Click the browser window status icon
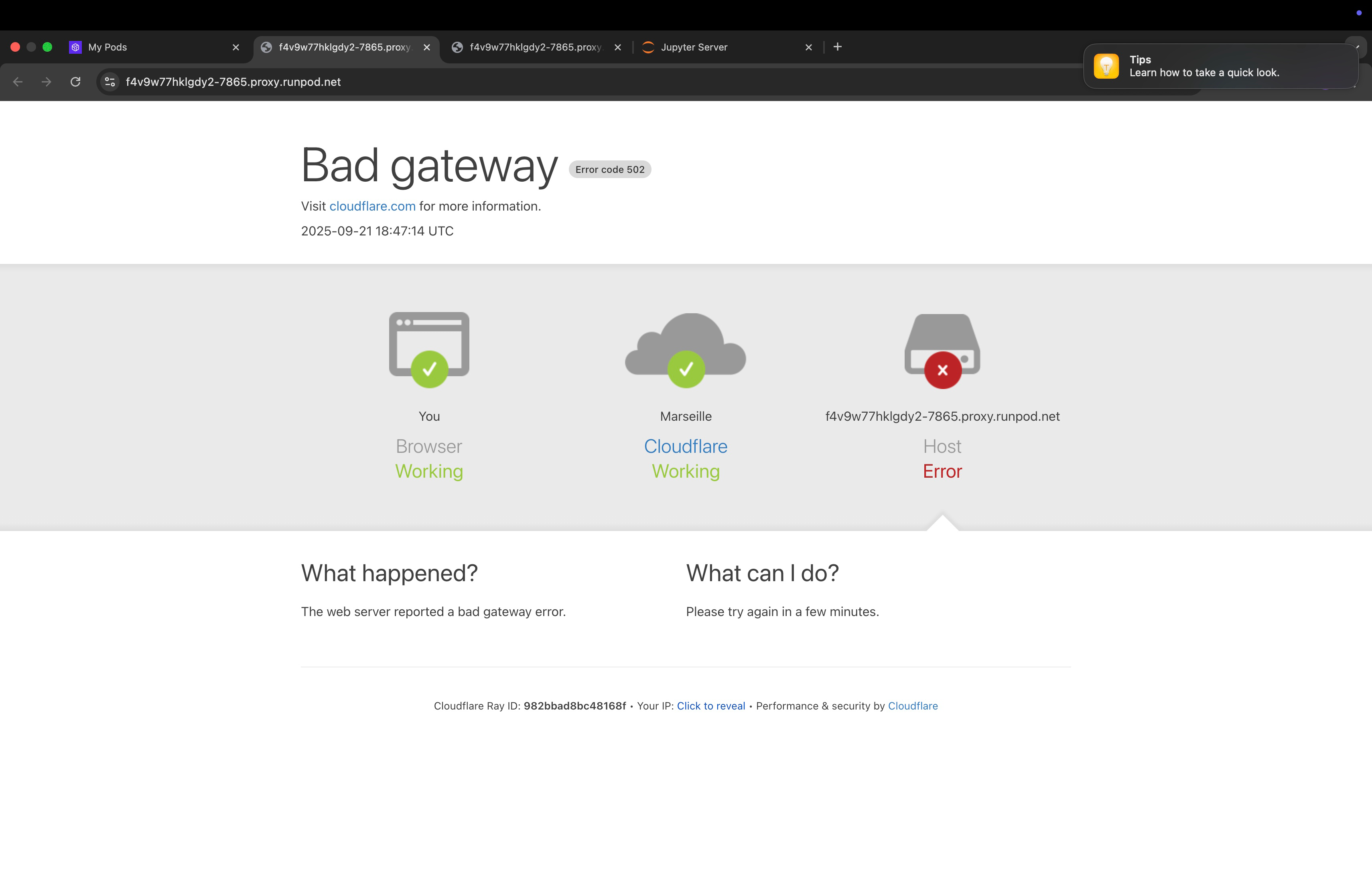 point(429,349)
